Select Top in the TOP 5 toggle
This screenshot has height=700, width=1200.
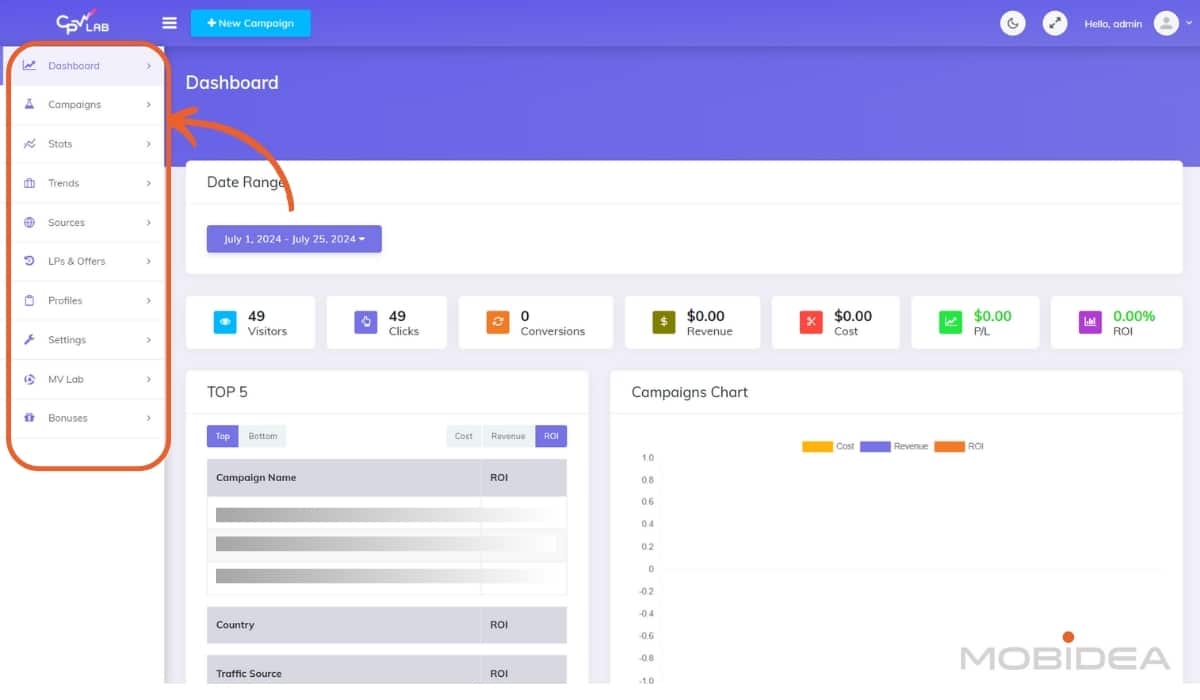(222, 436)
